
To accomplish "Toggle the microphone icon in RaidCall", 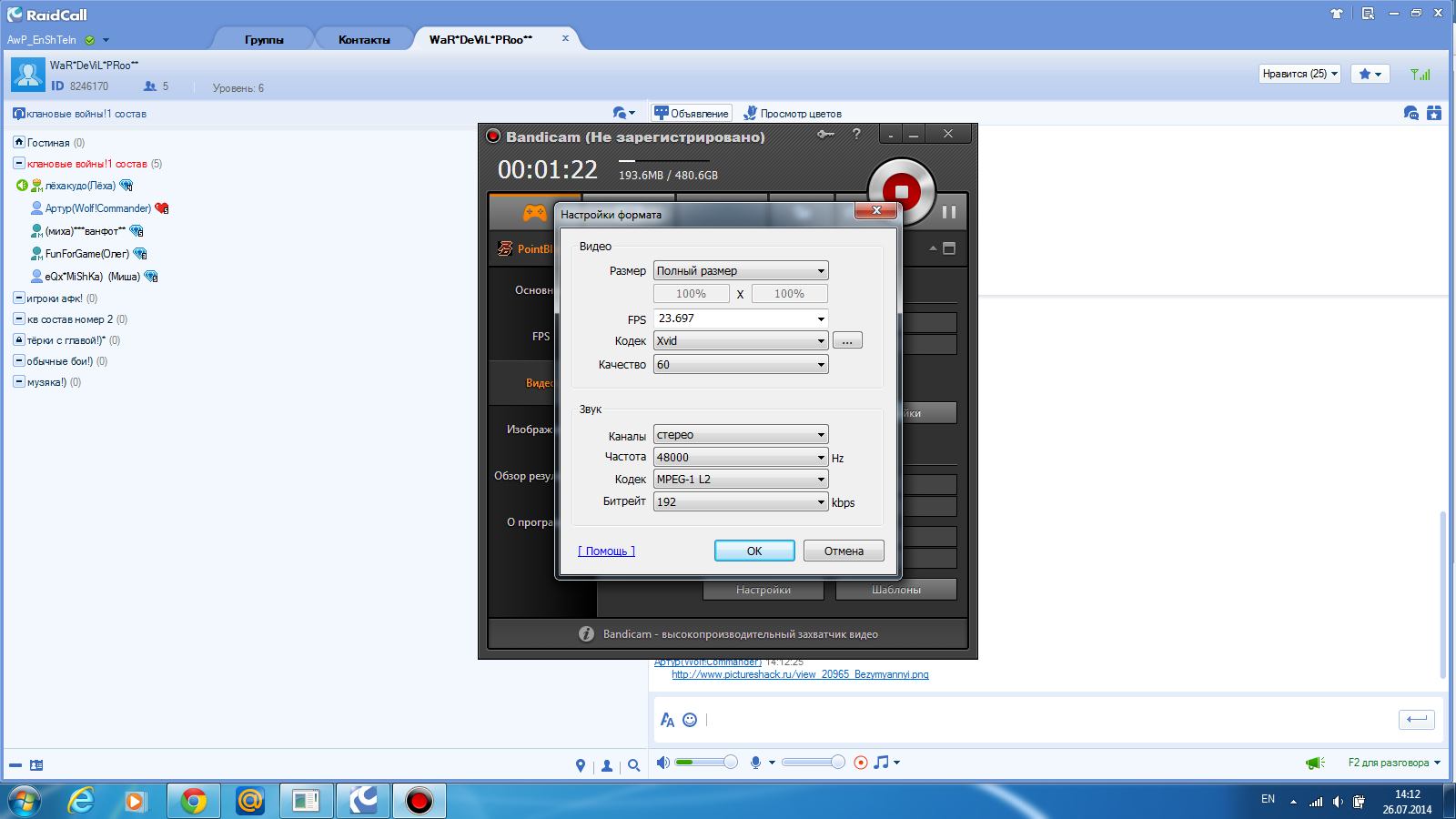I will point(755,763).
